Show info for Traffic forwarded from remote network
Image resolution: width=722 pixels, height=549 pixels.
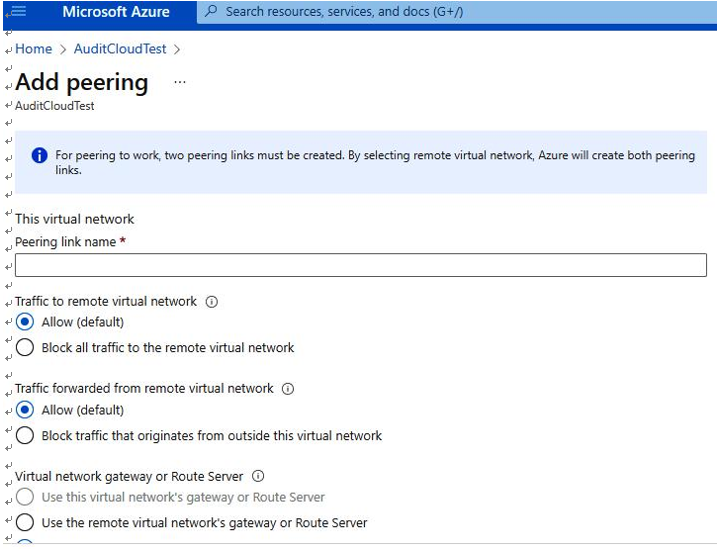coord(288,389)
